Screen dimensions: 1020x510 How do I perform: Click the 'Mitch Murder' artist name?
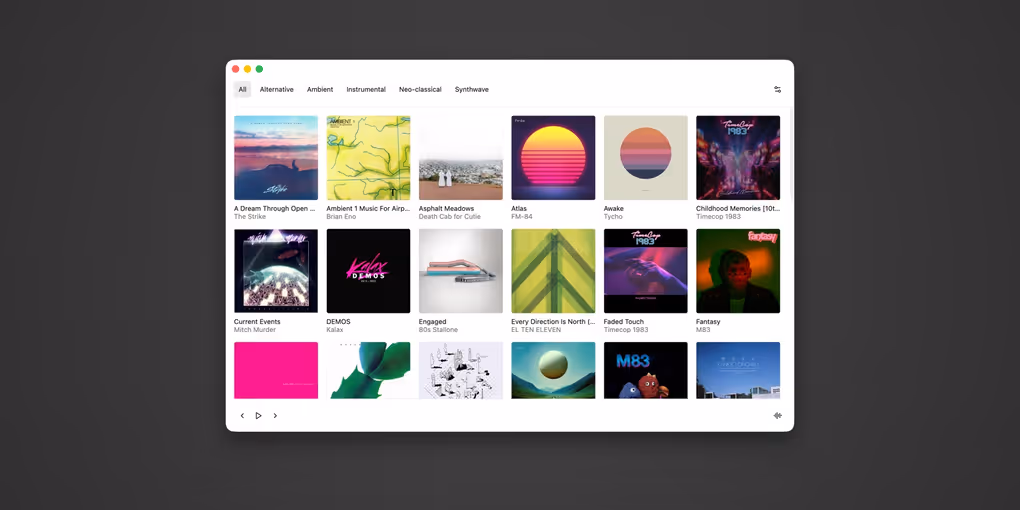pos(255,330)
